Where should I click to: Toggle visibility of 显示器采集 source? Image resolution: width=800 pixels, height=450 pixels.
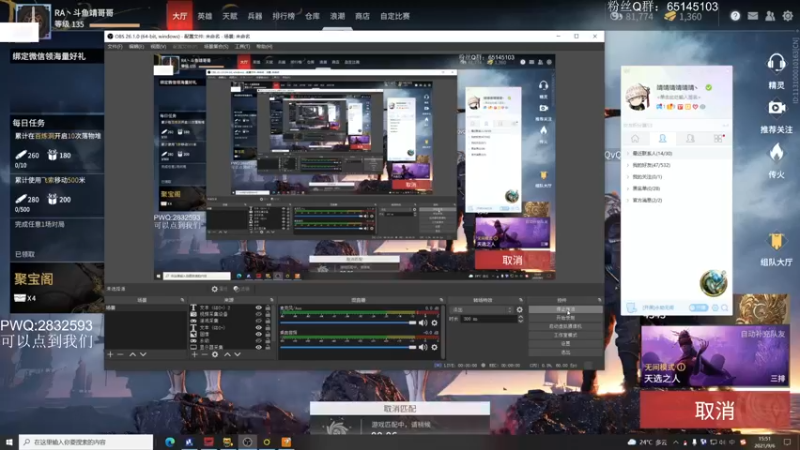point(259,347)
